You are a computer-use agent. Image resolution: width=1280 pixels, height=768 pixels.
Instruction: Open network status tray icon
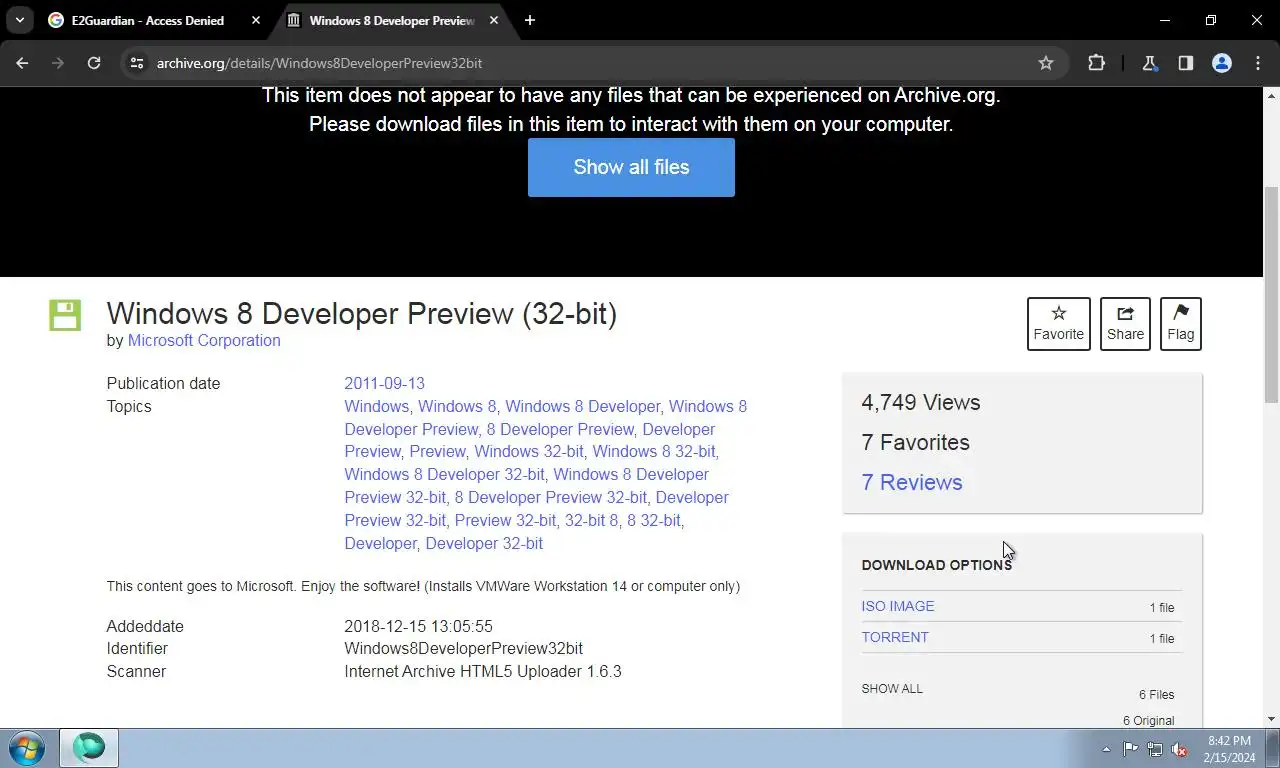tap(1155, 749)
